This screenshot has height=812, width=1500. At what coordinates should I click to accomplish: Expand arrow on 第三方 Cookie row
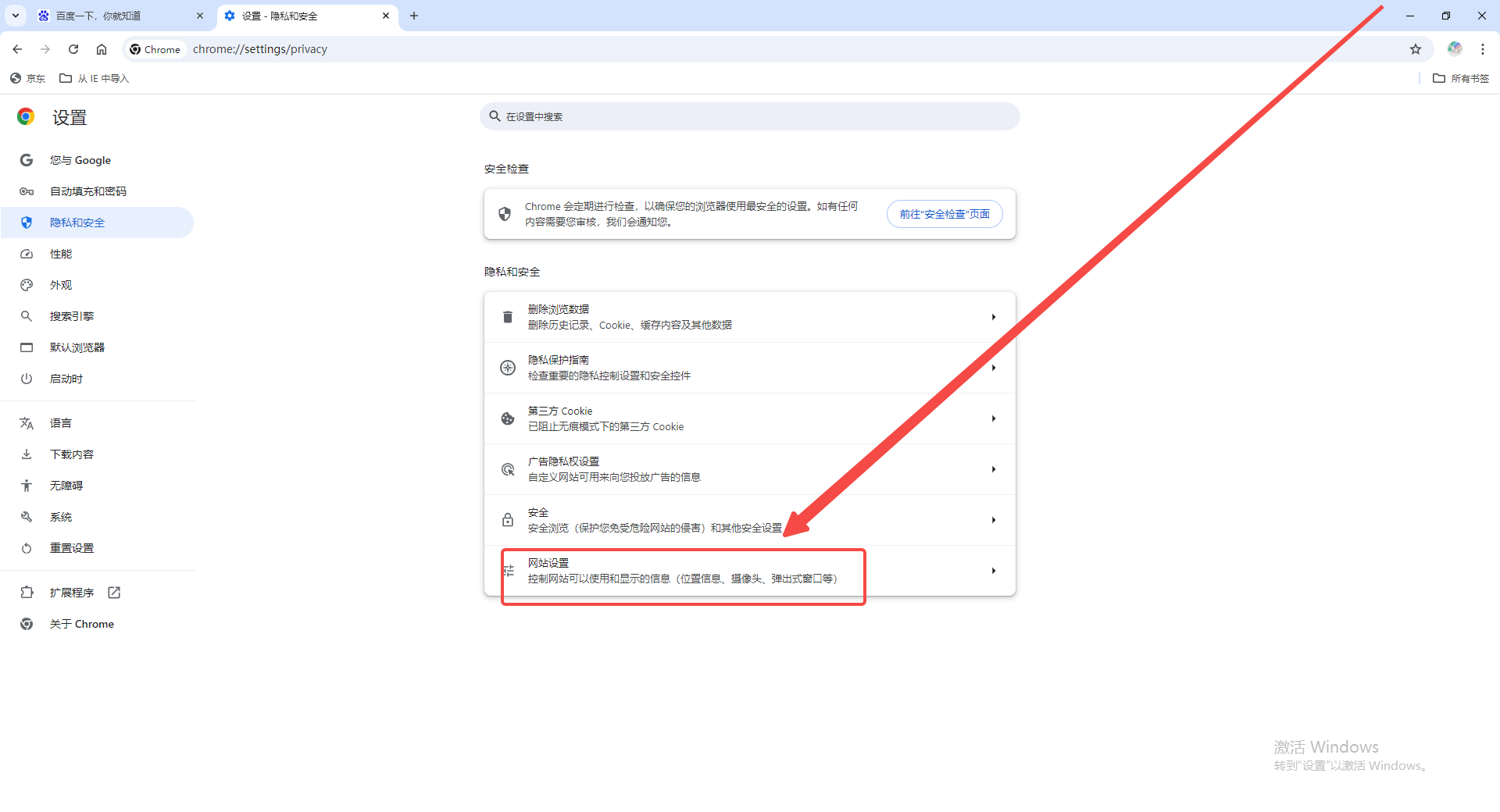[x=993, y=418]
